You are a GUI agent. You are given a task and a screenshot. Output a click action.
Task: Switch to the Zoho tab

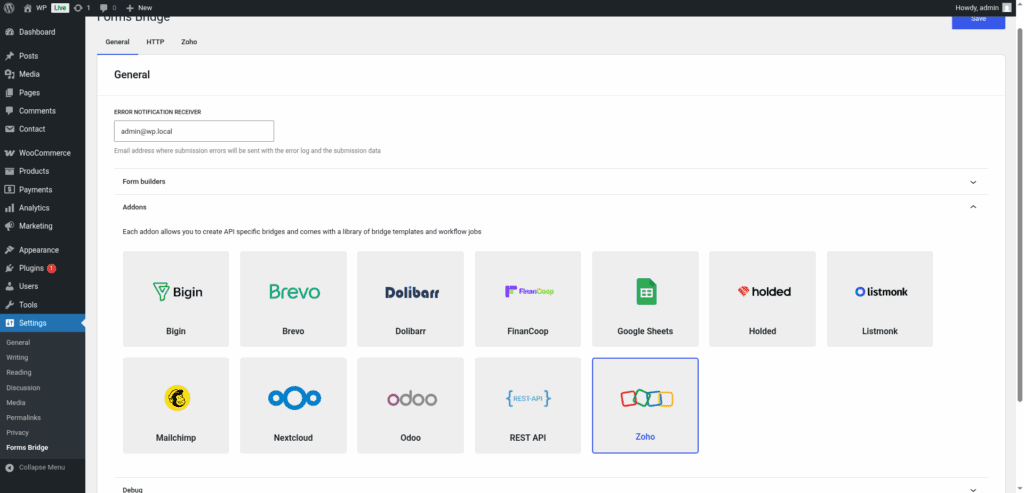coord(189,42)
